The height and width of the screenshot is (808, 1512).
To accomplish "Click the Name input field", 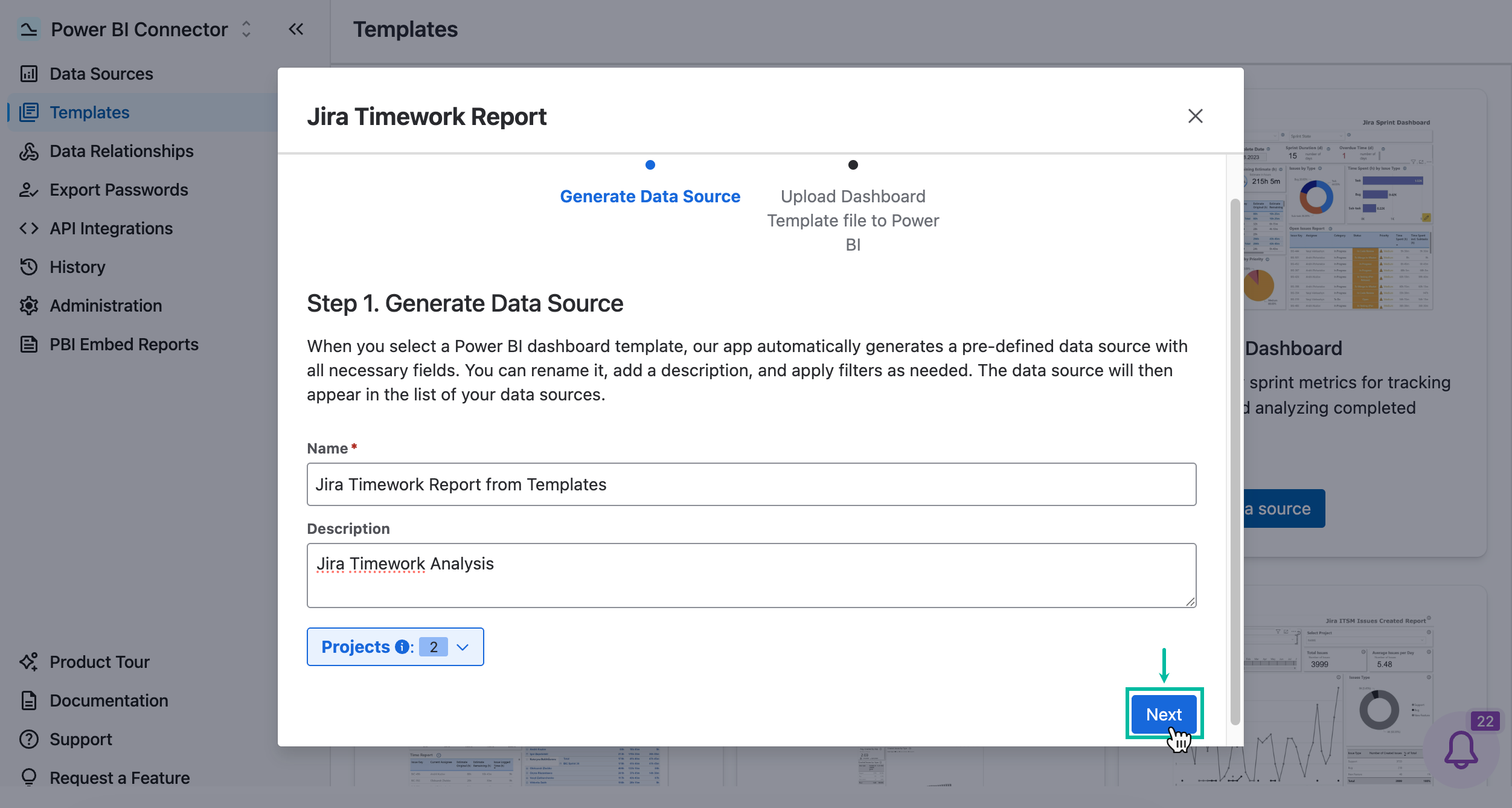I will [x=752, y=484].
